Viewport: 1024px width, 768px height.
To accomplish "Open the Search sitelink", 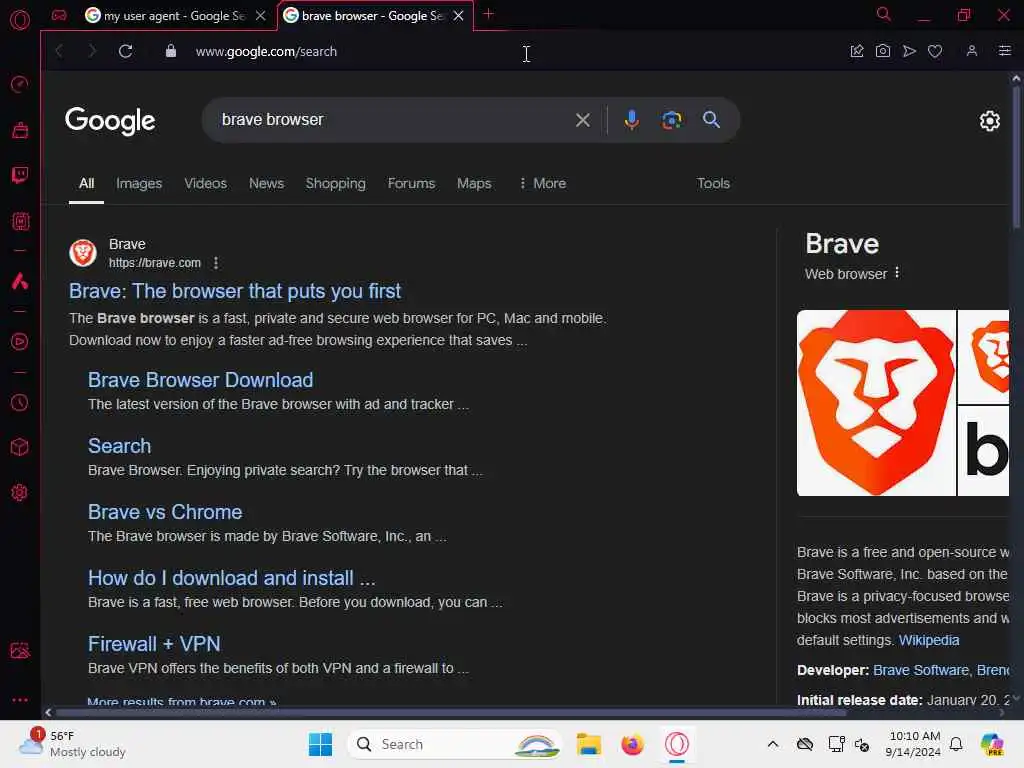I will click(120, 446).
